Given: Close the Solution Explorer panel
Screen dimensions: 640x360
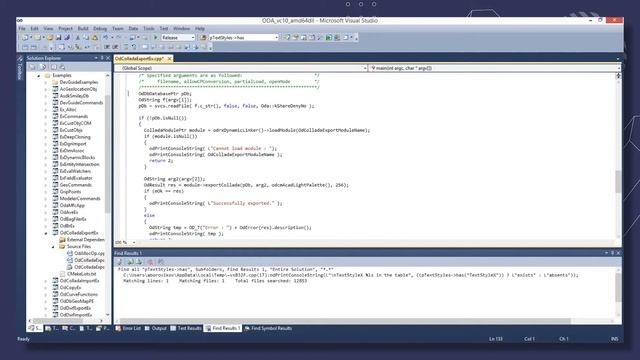Looking at the screenshot, I should pos(108,58).
